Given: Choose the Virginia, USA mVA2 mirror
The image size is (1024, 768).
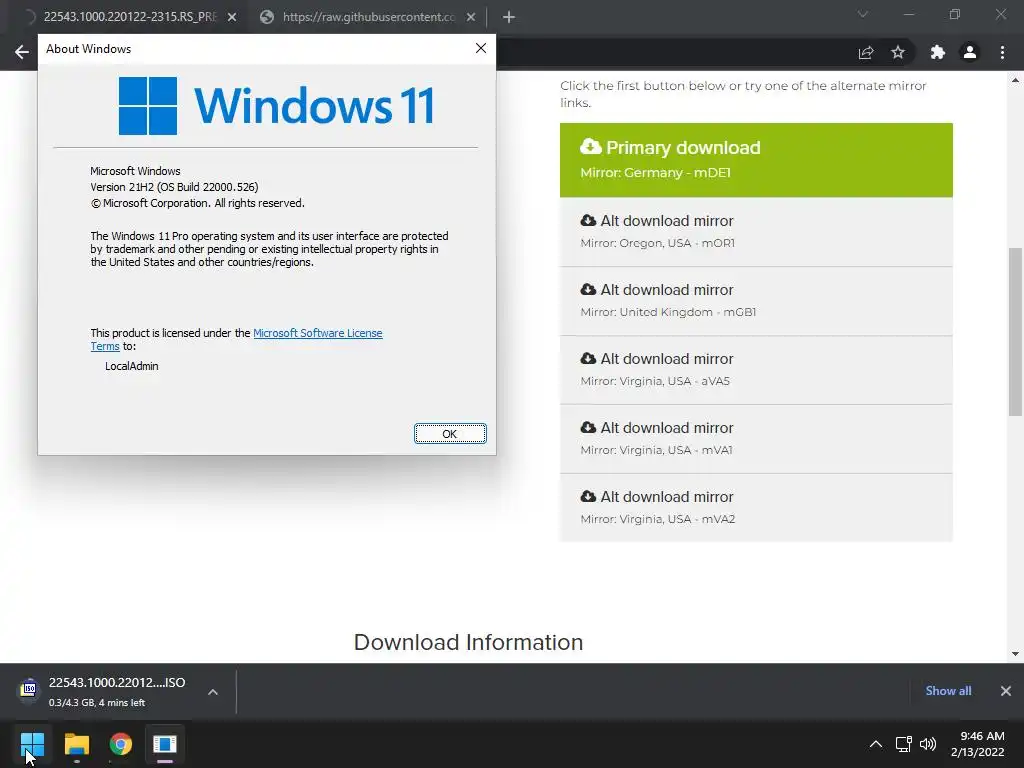Looking at the screenshot, I should coord(756,508).
